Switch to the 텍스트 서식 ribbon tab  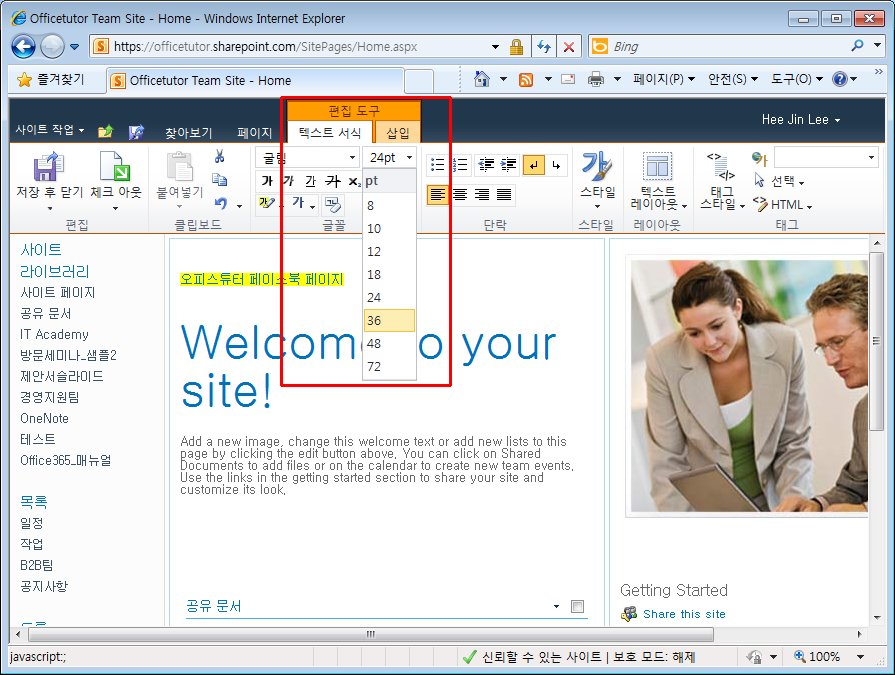pyautogui.click(x=330, y=132)
